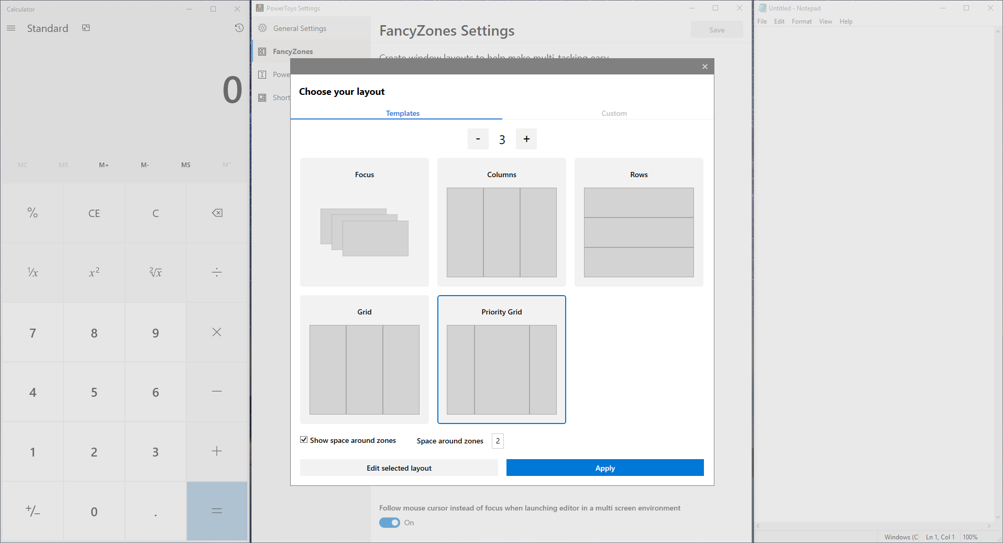1003x543 pixels.
Task: Click Edit selected layout button
Action: tap(398, 468)
